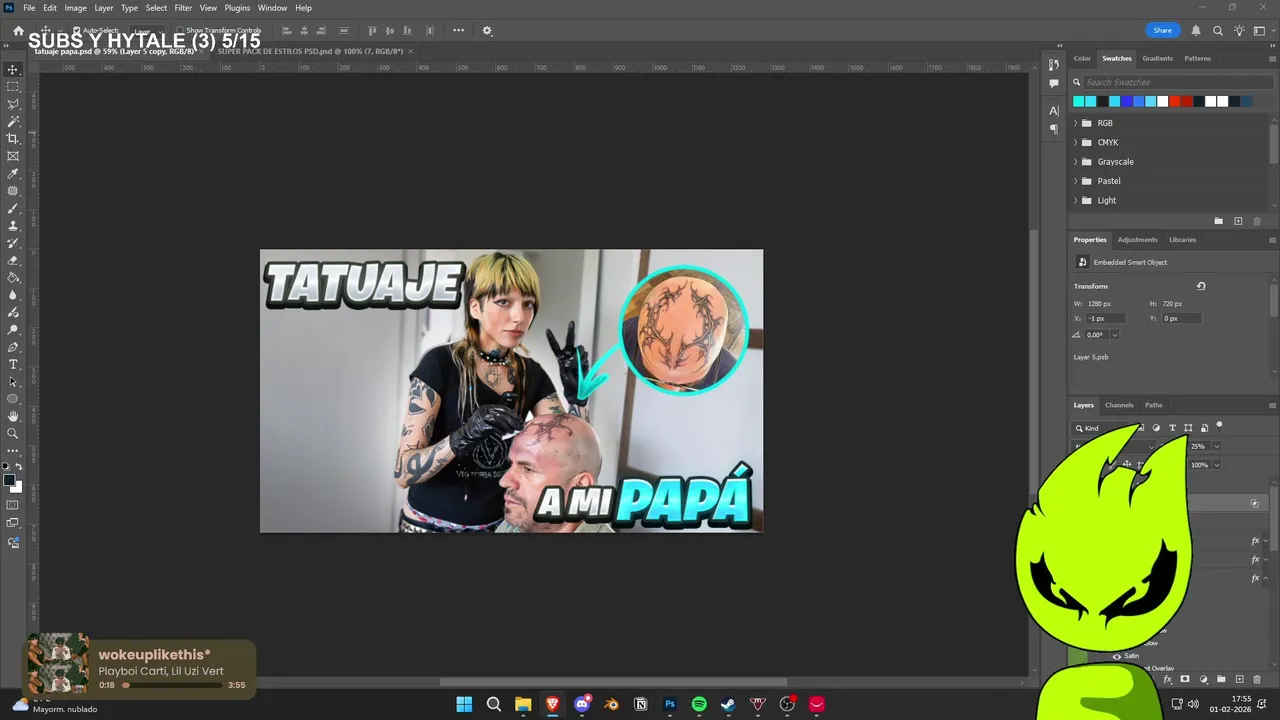Select the Polygonal Lasso tool

coord(13,104)
